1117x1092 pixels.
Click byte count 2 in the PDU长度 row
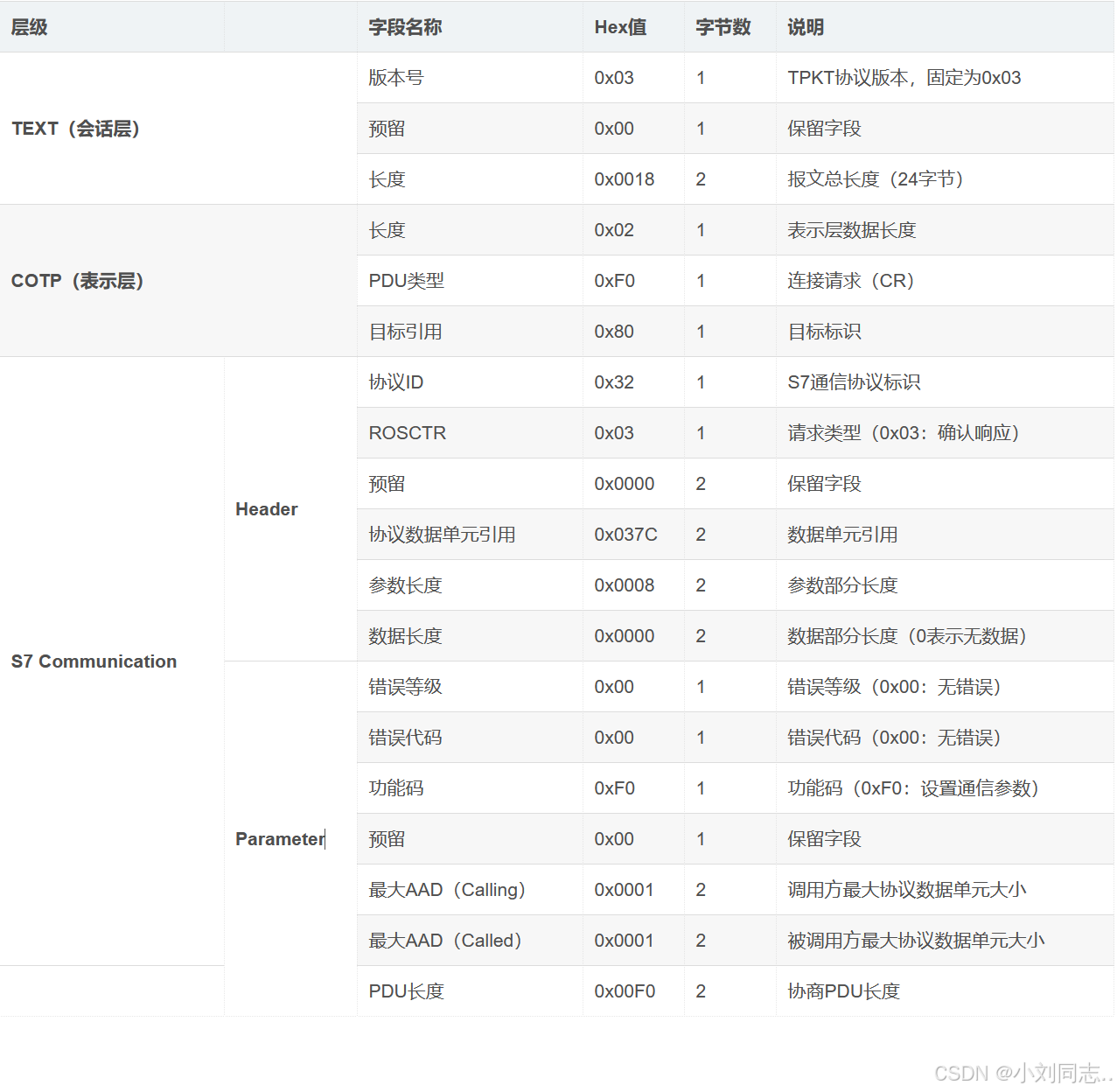point(701,991)
